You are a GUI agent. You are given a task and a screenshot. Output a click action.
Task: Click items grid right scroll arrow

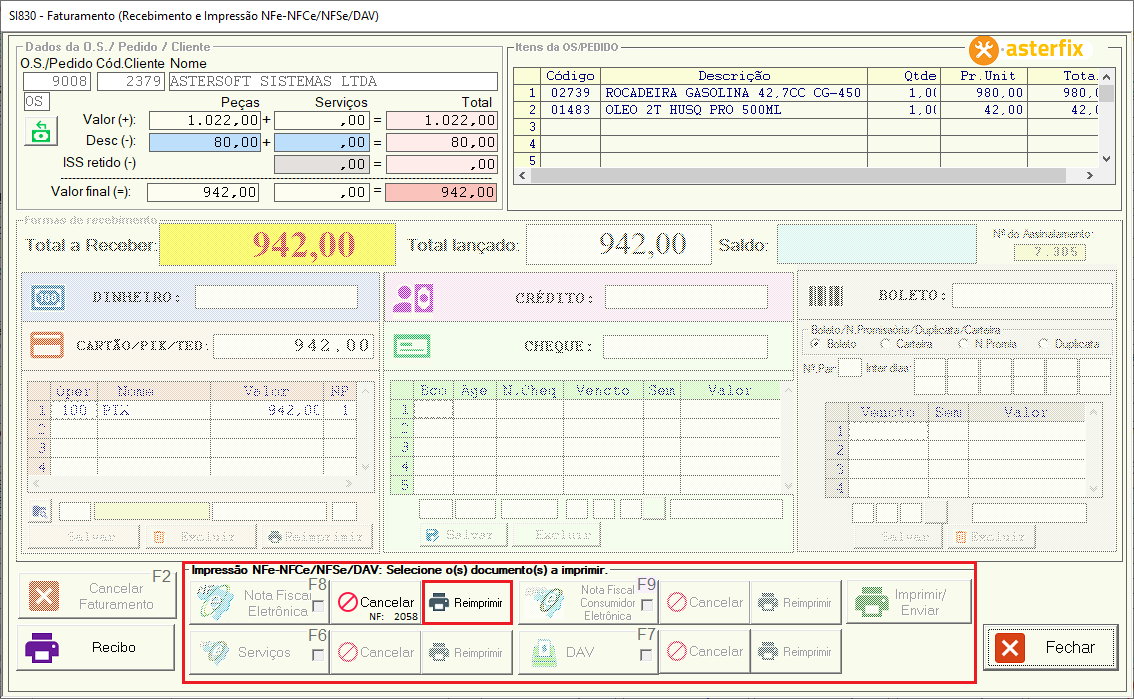1090,176
